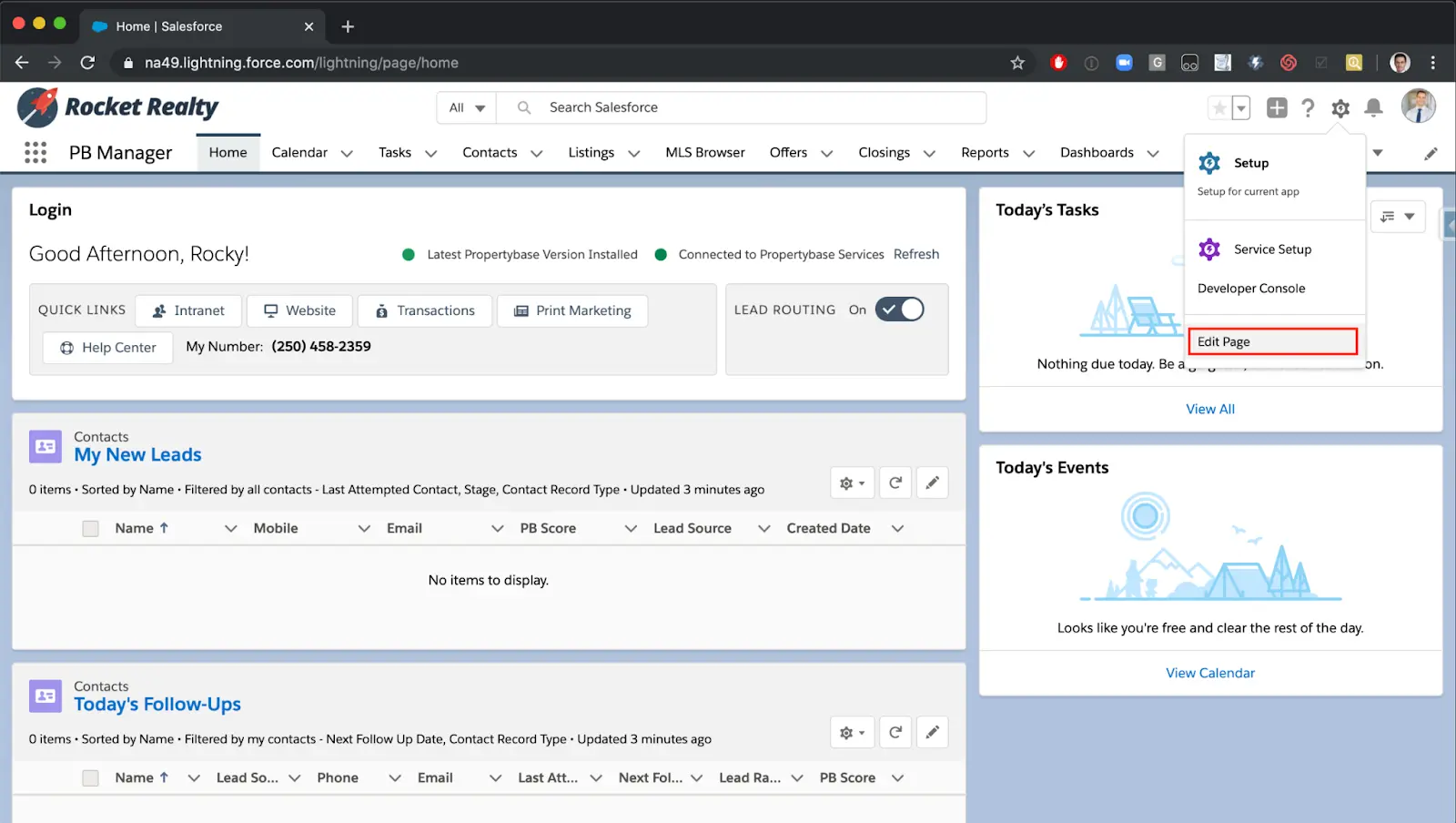Turn off the Lead Routing switch
This screenshot has width=1456, height=823.
(899, 310)
